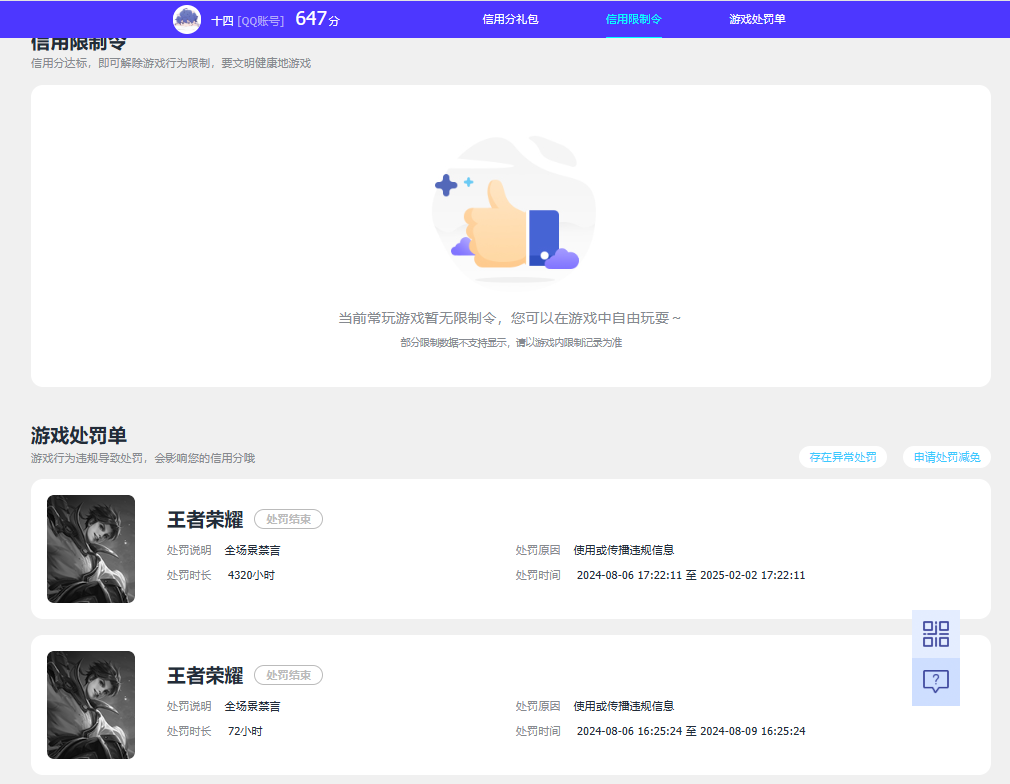
Task: Click 王者荣耀 title of 72小时 penalty
Action: click(x=205, y=675)
